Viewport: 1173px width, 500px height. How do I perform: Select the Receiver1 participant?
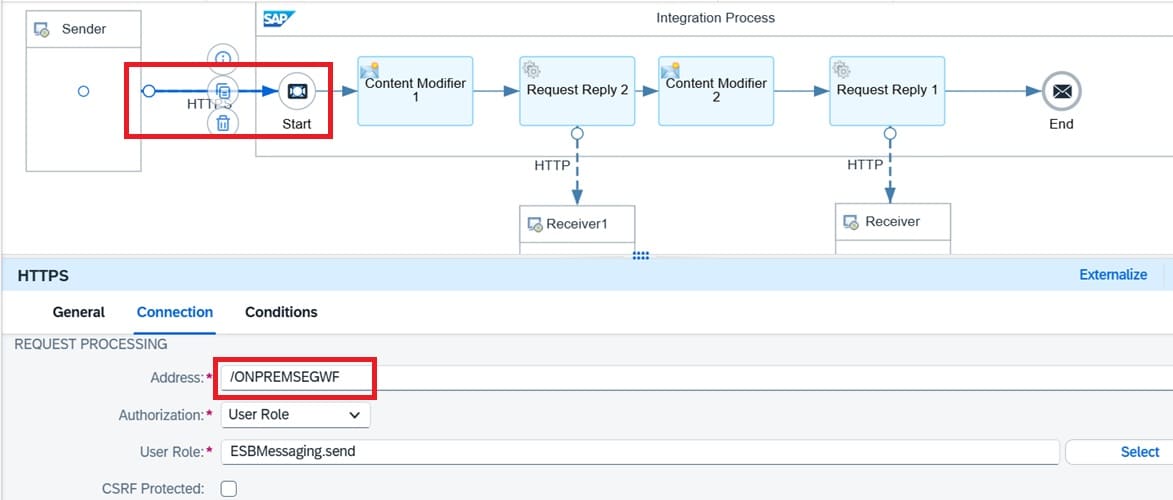(577, 223)
